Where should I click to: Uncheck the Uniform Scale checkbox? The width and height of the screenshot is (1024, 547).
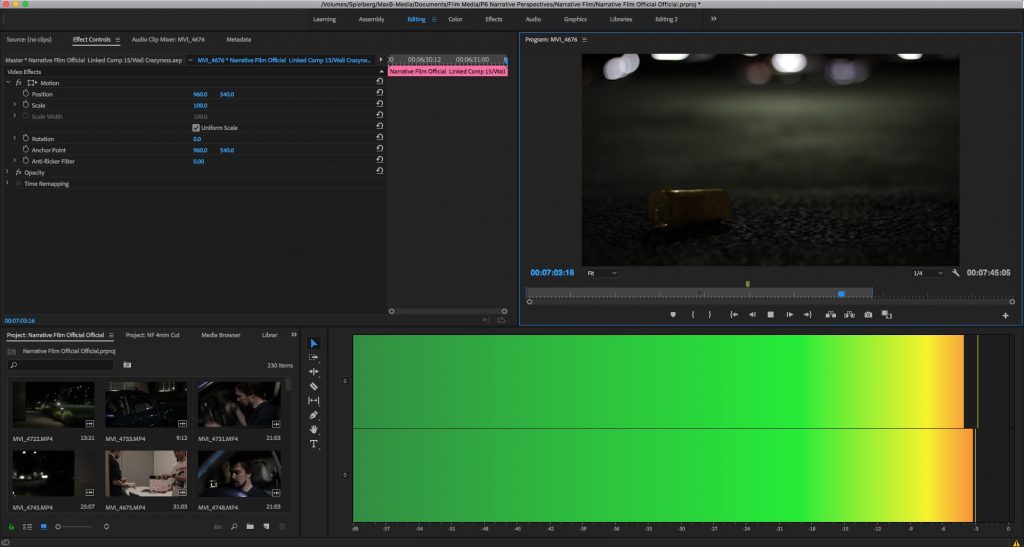point(196,128)
